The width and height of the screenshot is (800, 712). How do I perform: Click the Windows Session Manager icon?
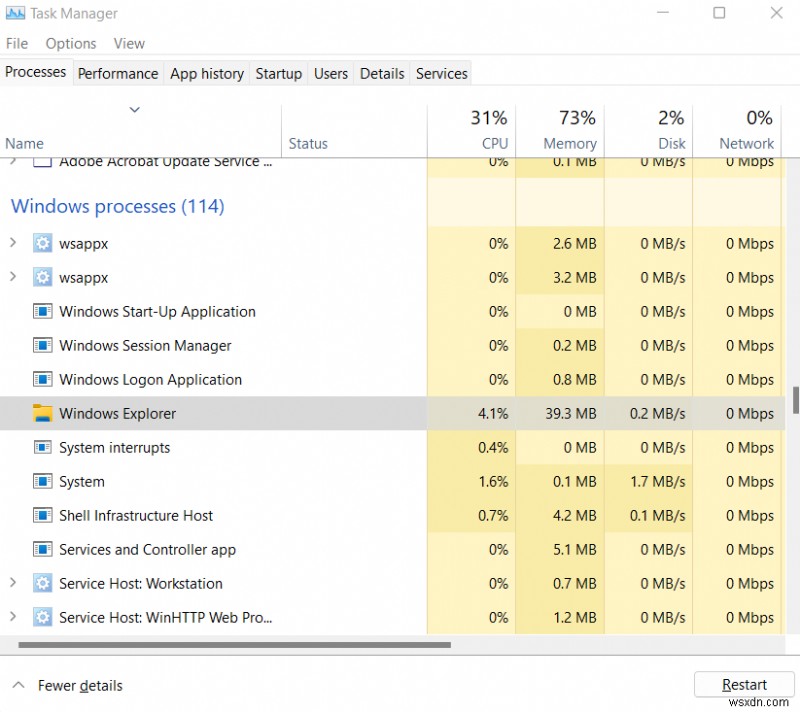pos(42,345)
